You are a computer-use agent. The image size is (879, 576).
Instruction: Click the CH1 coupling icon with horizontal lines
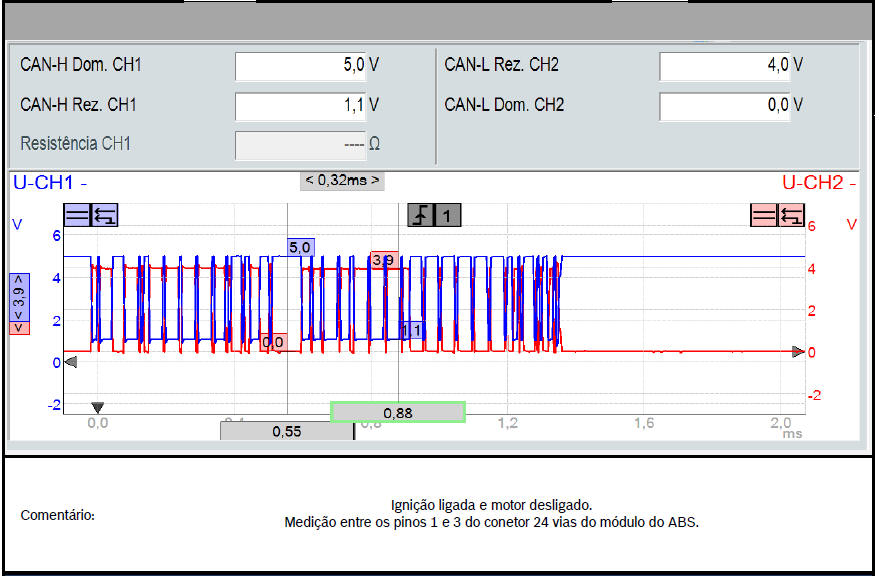pos(77,214)
